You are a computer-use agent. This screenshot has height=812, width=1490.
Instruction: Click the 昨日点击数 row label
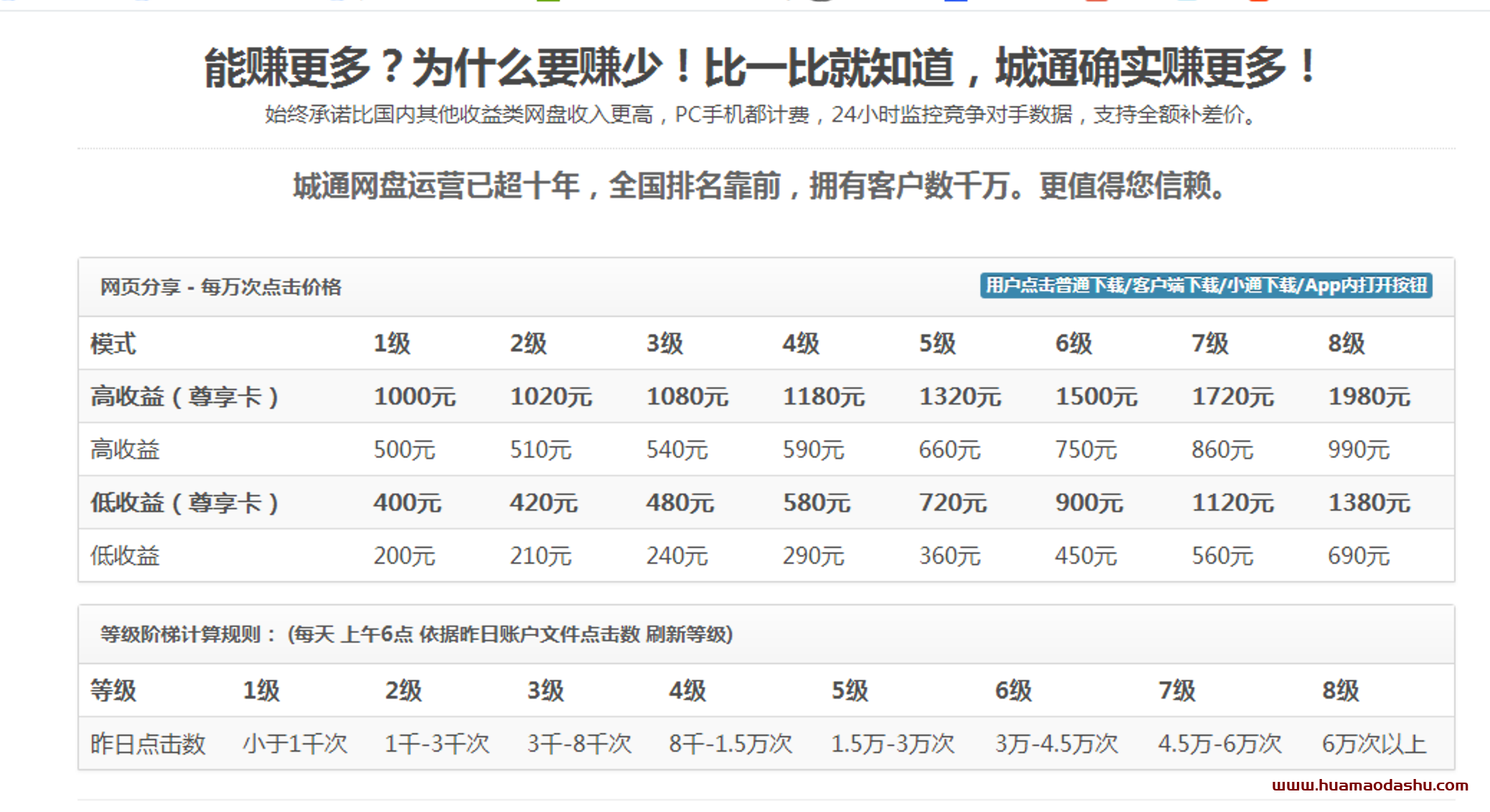click(148, 744)
